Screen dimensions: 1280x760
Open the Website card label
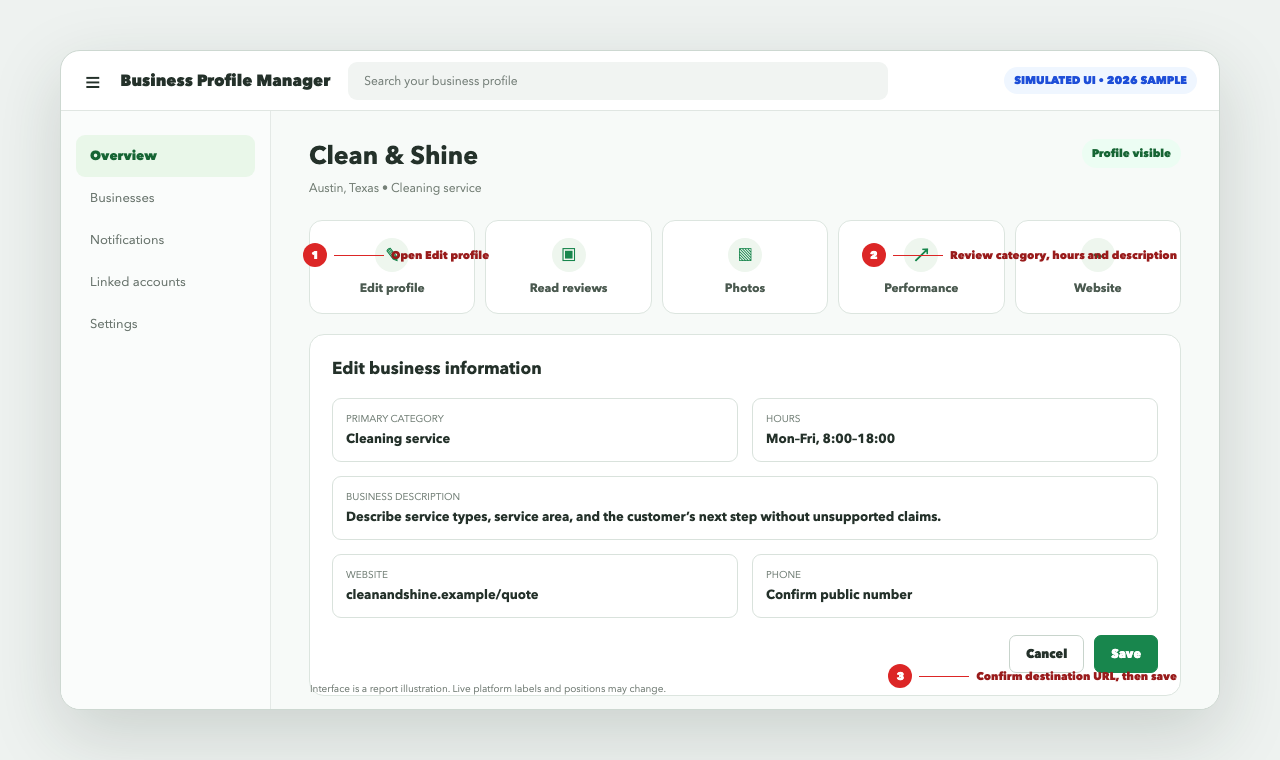click(x=1097, y=288)
